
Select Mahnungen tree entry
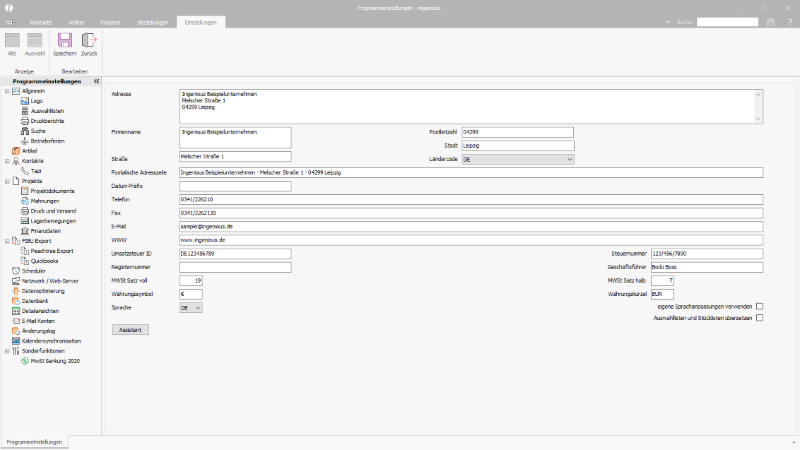point(44,201)
